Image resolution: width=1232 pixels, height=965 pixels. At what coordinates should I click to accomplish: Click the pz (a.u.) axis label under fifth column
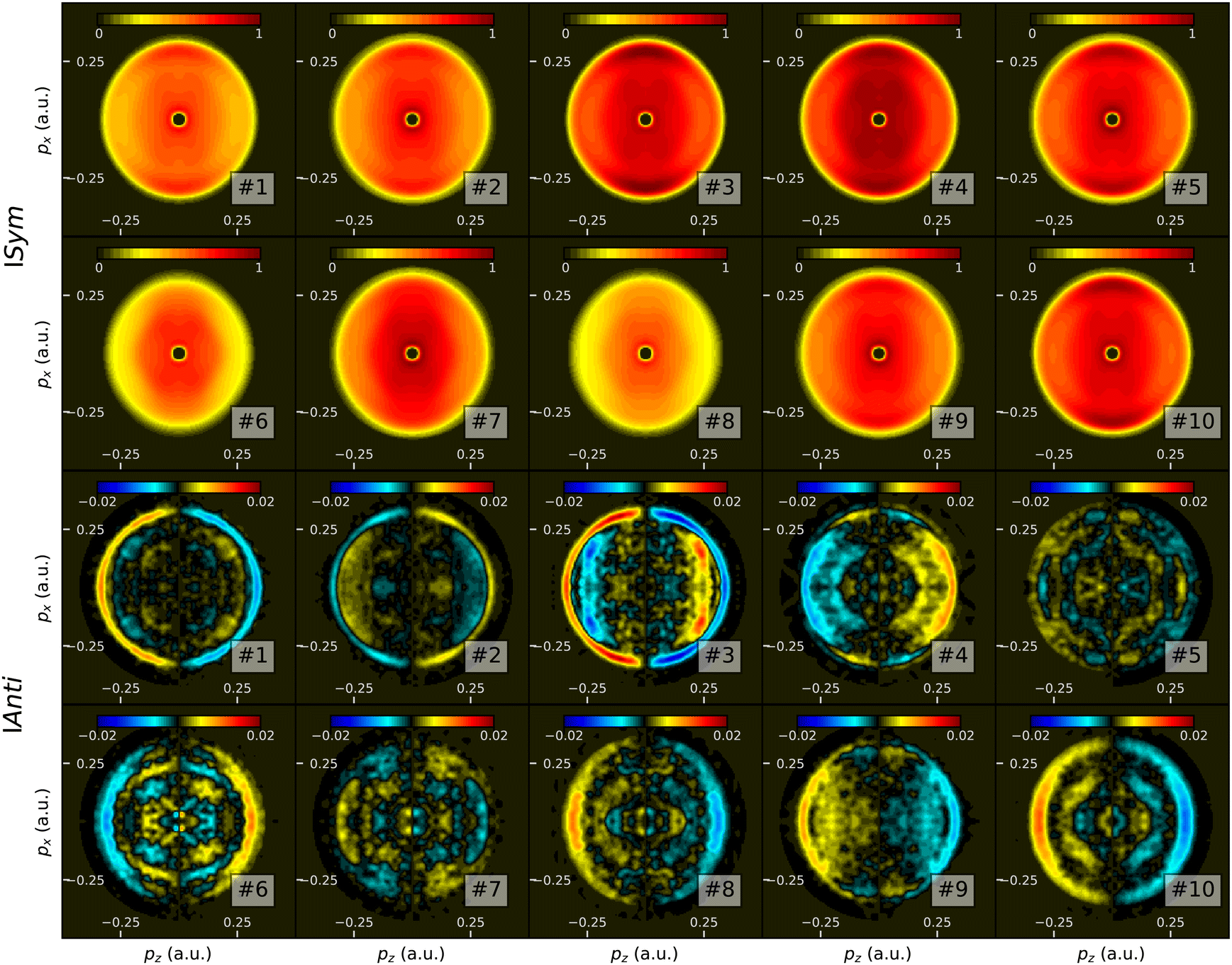tap(1111, 954)
